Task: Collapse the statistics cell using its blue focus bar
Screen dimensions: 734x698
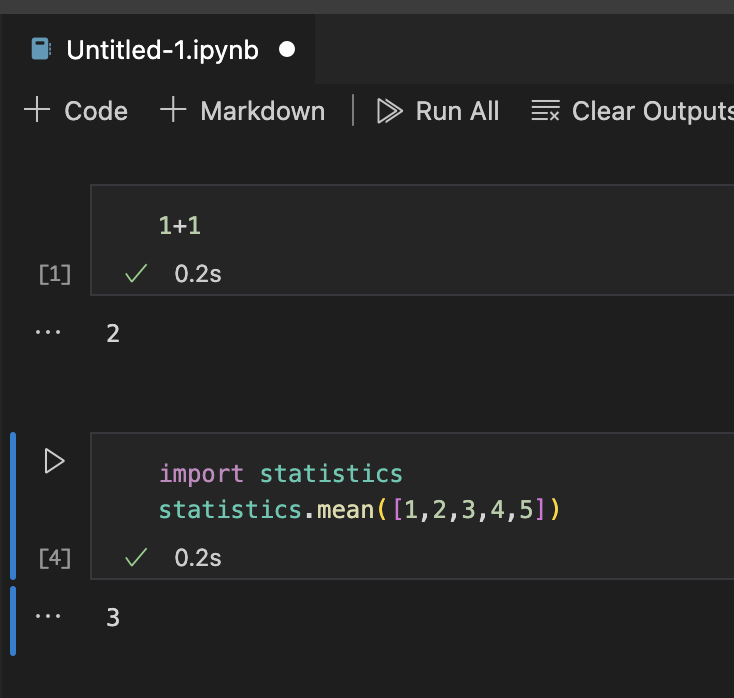Action: (13, 506)
